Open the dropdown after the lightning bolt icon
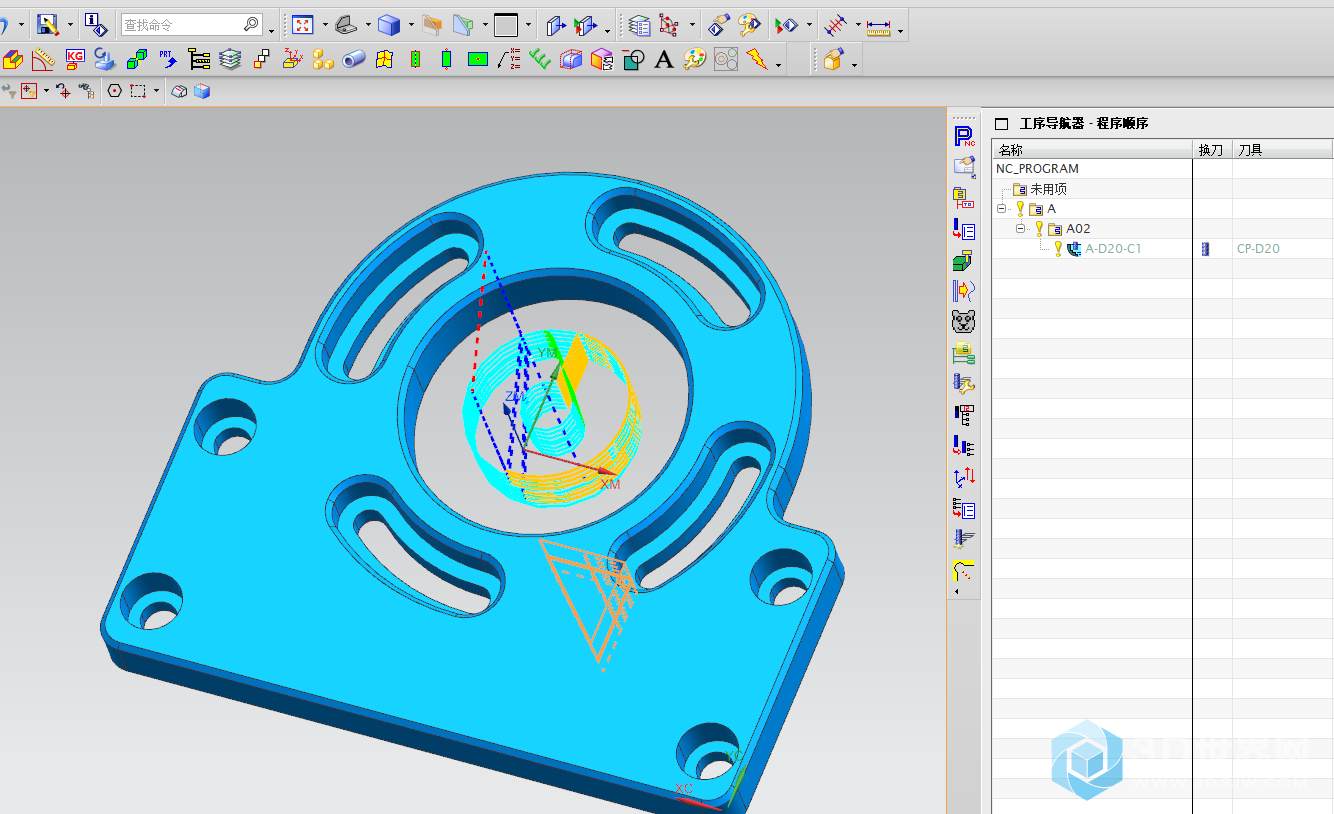Viewport: 1334px width, 814px height. coord(779,65)
